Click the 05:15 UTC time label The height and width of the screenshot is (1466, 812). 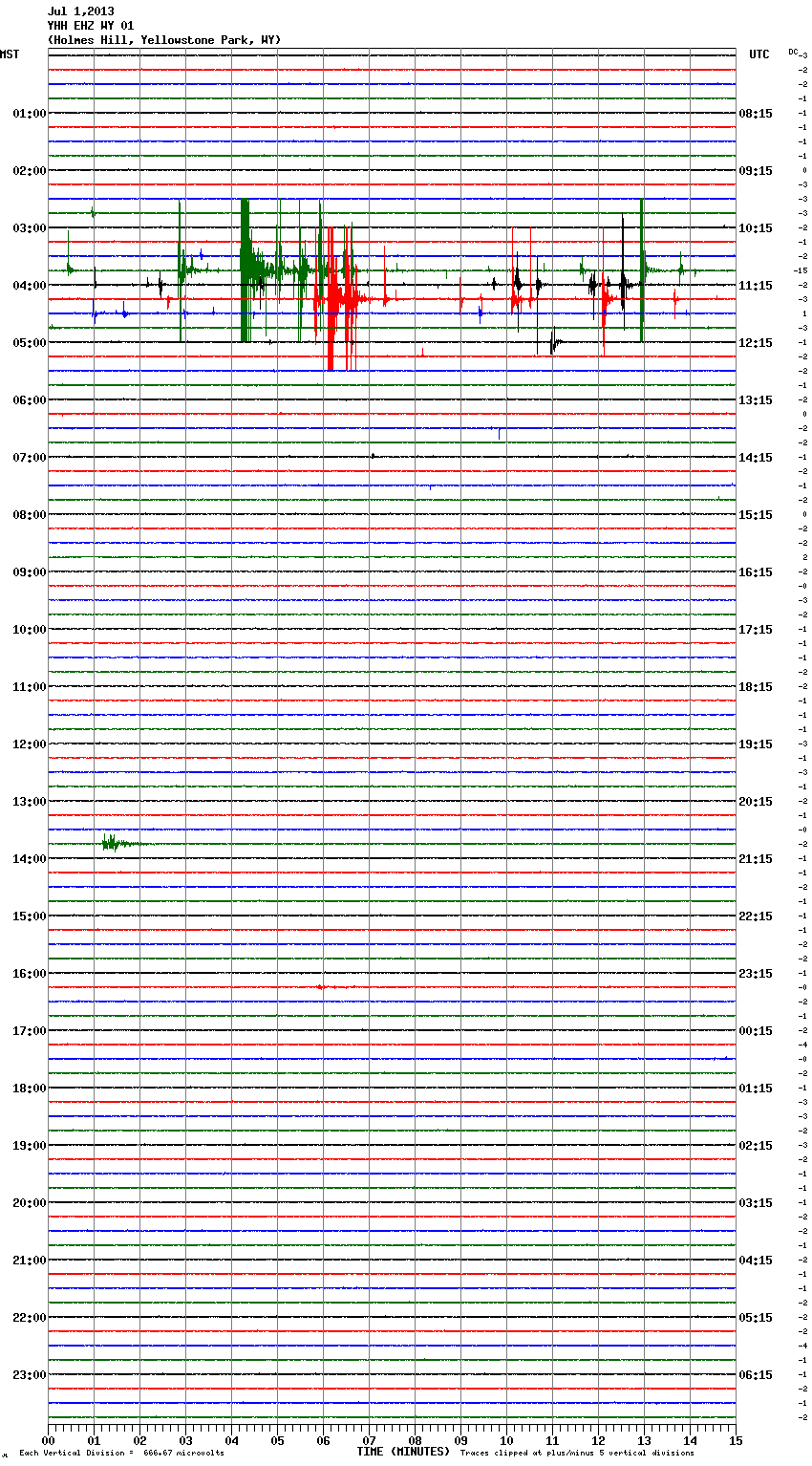point(756,1318)
